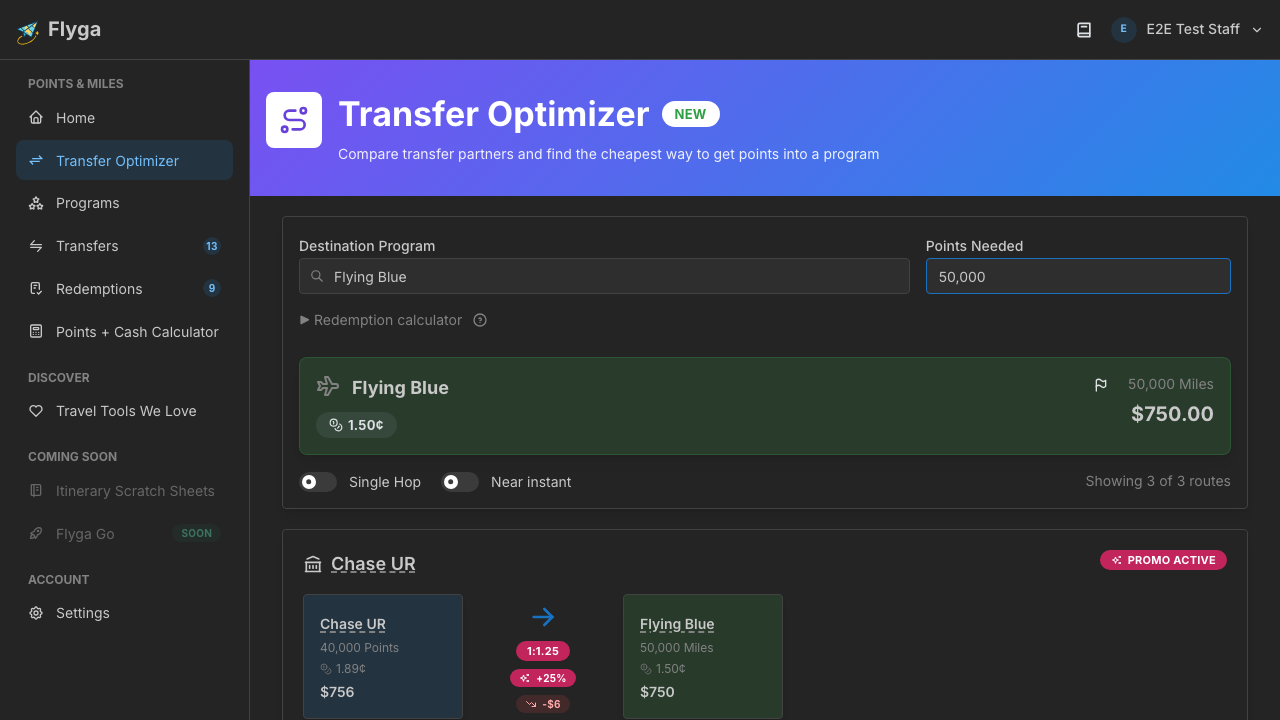This screenshot has height=720, width=1280.
Task: Click the 1.50¢ value chip
Action: point(356,425)
